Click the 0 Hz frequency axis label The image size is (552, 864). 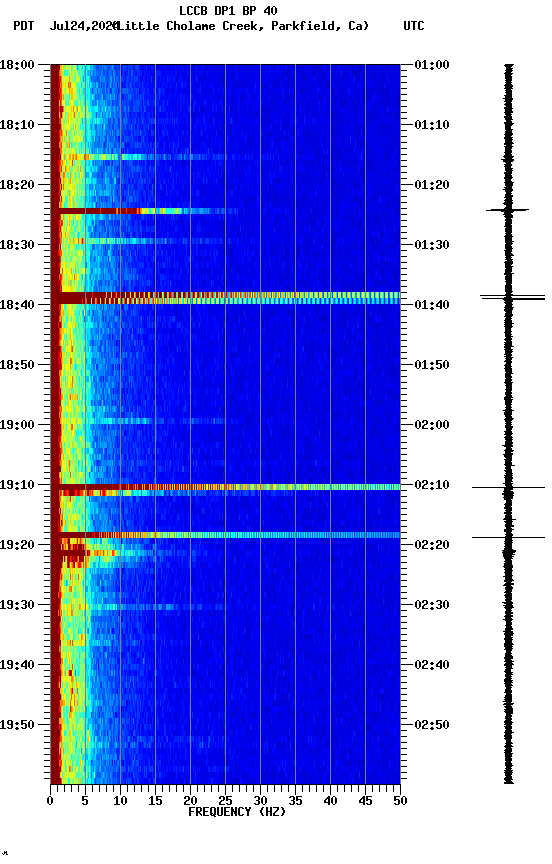(51, 801)
